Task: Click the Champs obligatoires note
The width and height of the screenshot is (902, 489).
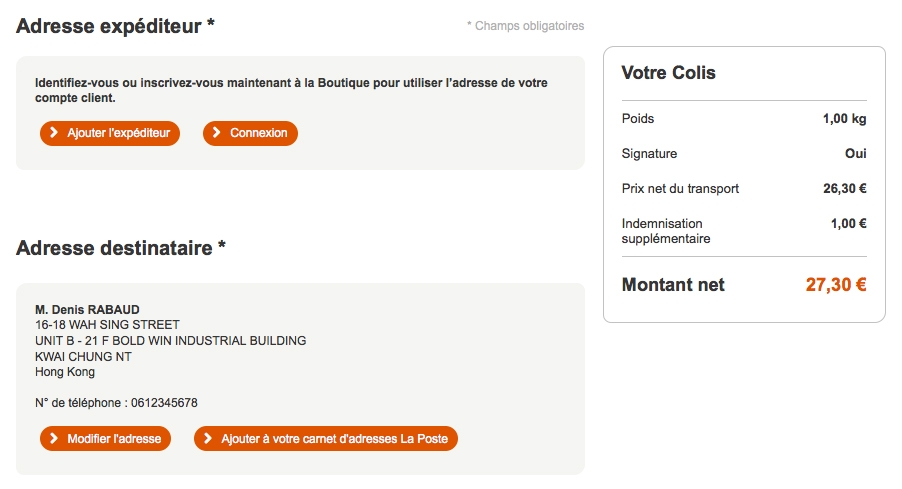Action: coord(525,26)
